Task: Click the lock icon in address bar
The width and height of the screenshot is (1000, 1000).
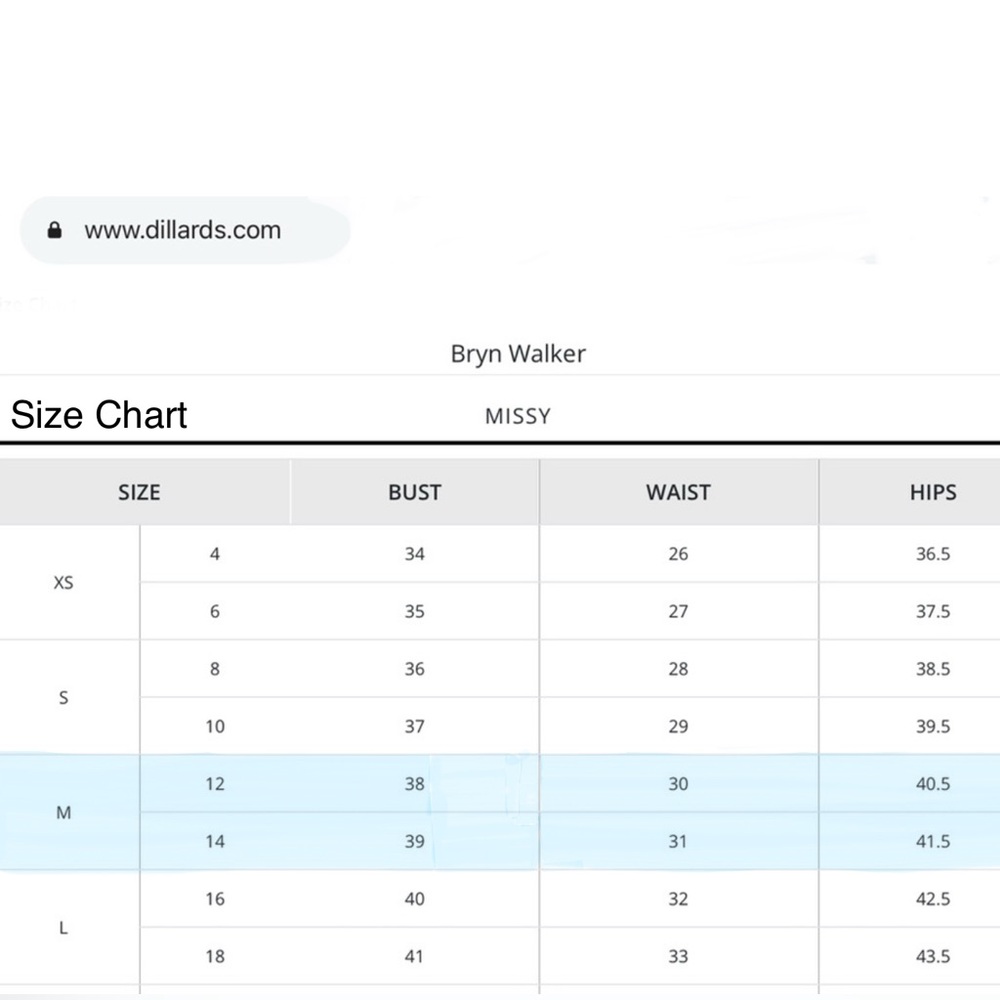Action: [55, 230]
